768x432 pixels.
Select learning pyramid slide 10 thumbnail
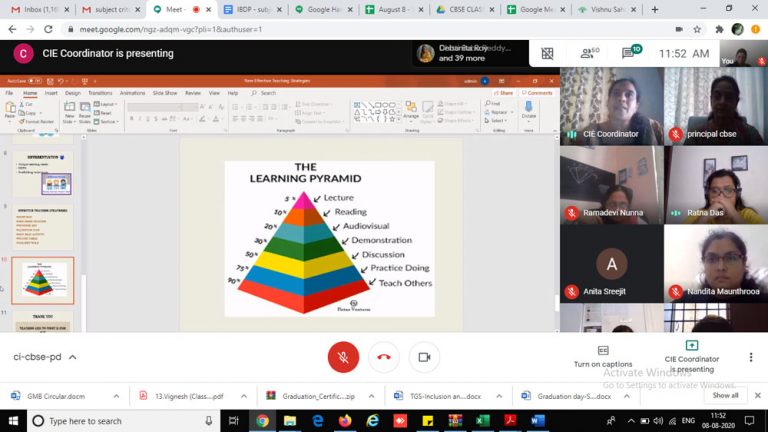[43, 281]
